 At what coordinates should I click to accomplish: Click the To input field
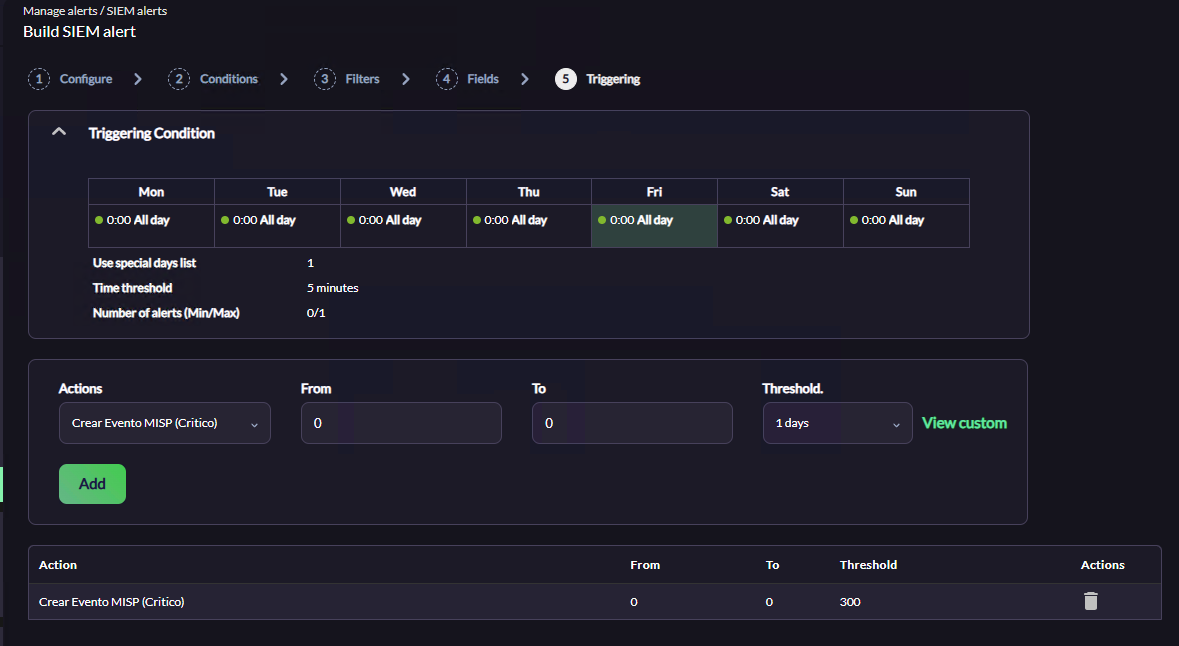(x=632, y=423)
